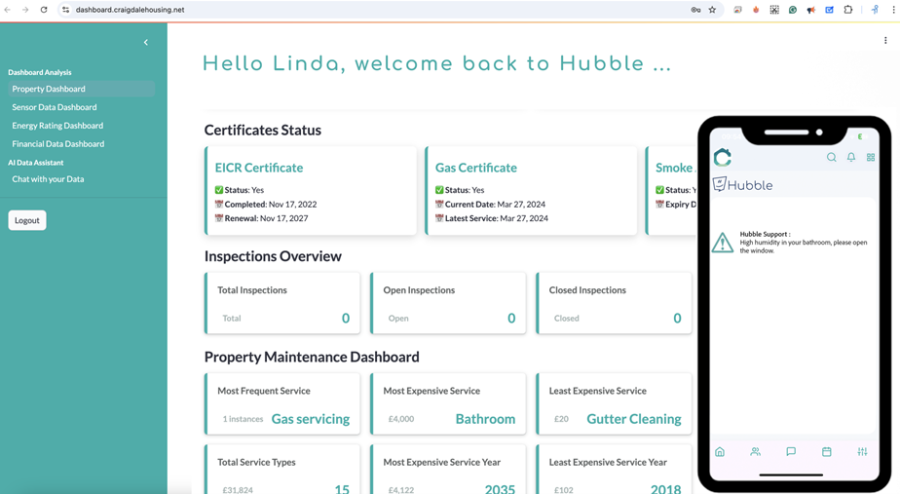The width and height of the screenshot is (900, 494).
Task: Open the Gas Certificate card title
Action: coord(476,168)
